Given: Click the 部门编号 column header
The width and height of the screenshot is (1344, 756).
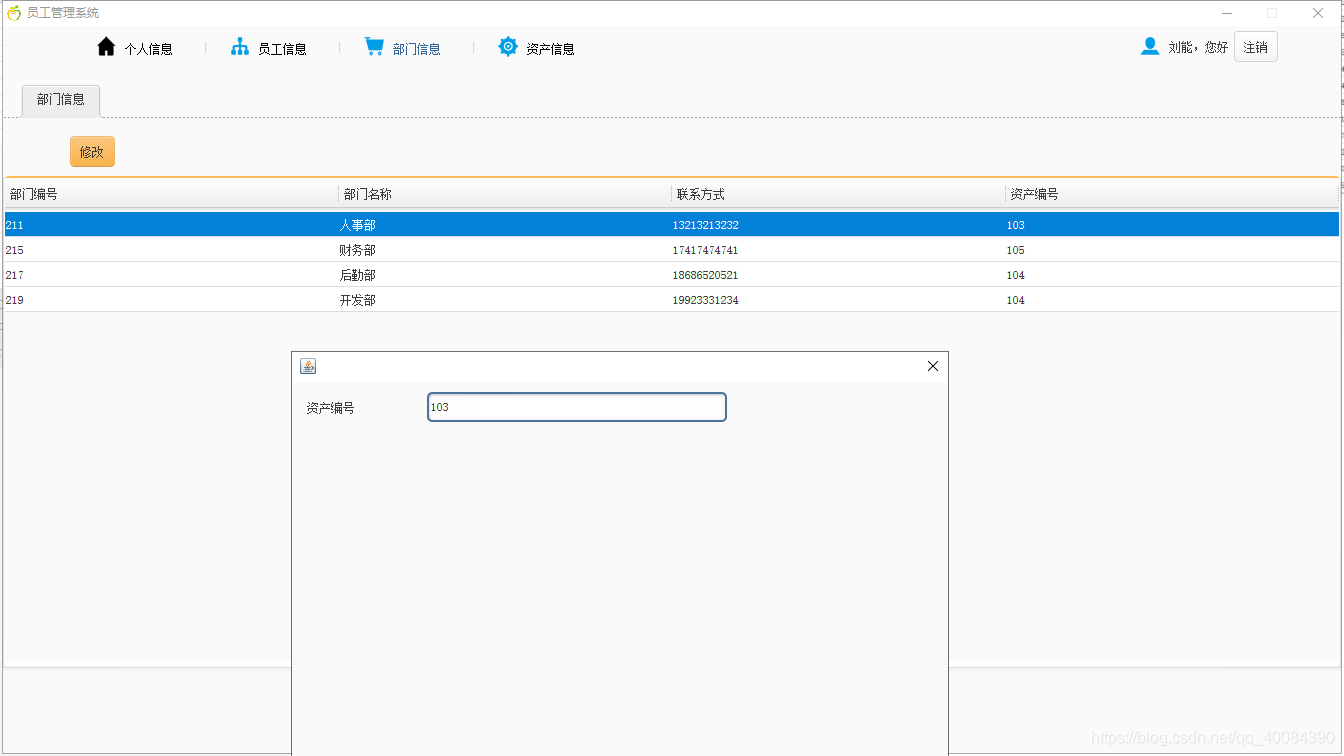Looking at the screenshot, I should [171, 194].
